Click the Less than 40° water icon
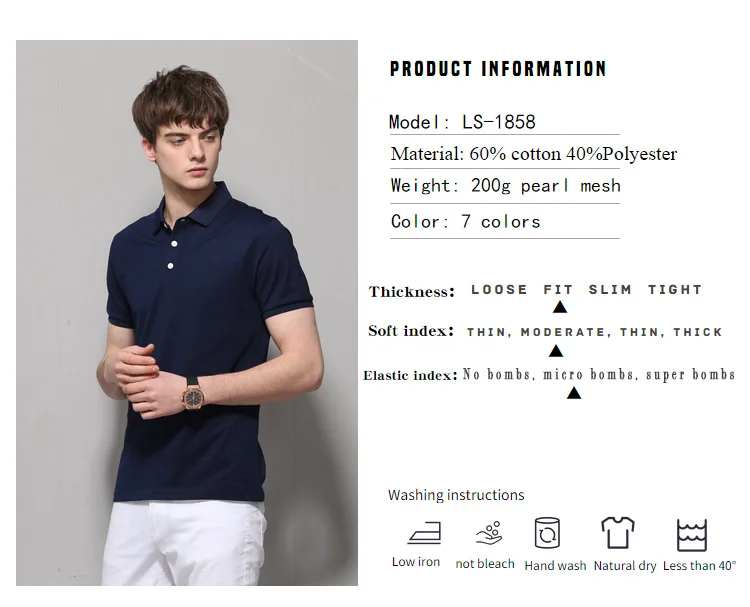 click(x=692, y=535)
